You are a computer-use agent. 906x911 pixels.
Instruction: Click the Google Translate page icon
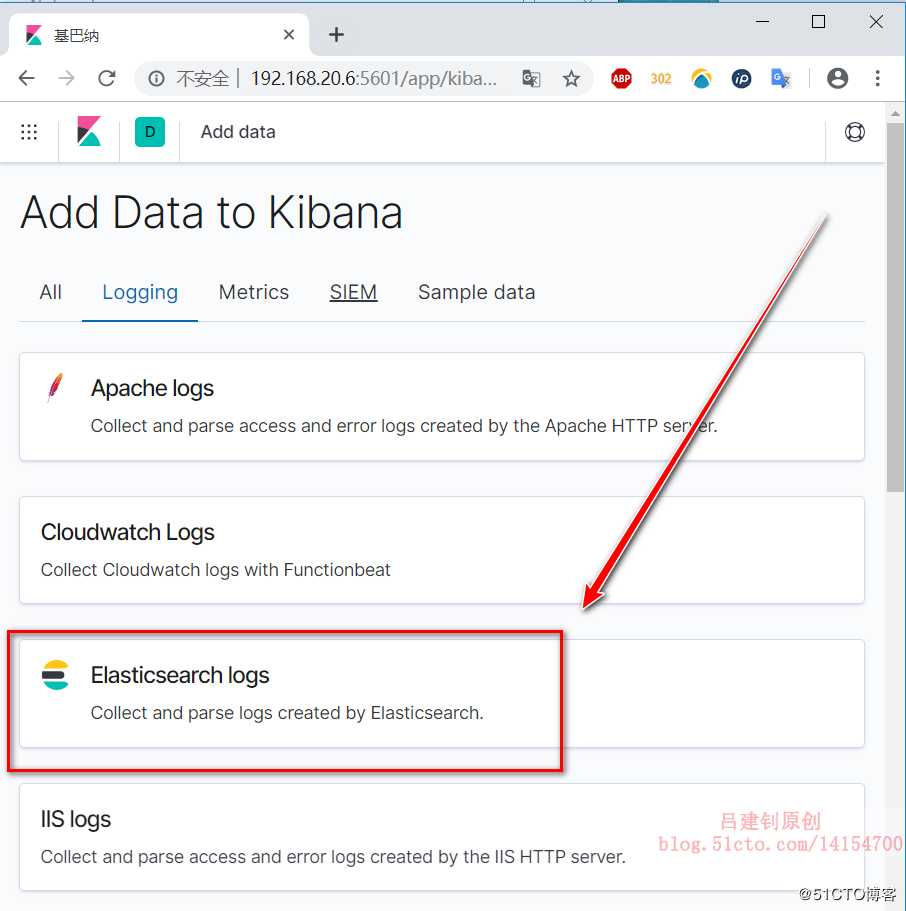531,79
